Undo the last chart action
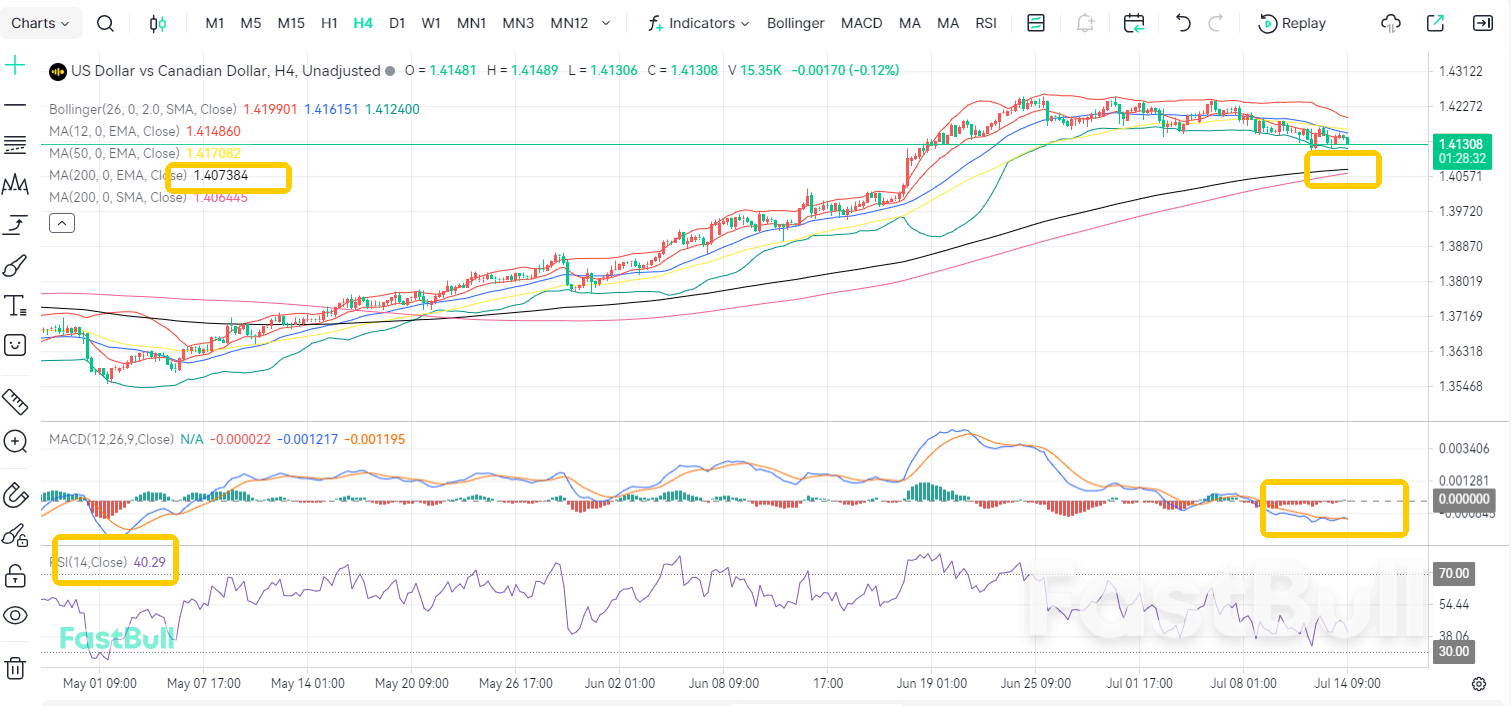Viewport: 1511px width, 706px height. (x=1184, y=23)
